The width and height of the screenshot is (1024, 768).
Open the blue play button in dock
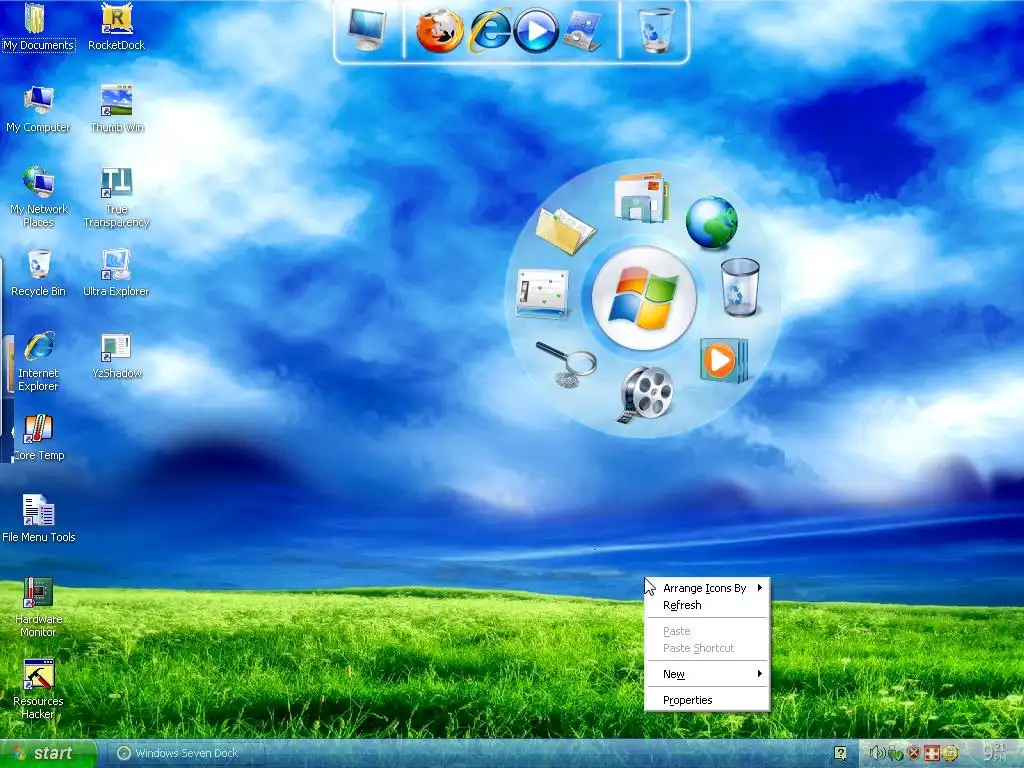536,31
